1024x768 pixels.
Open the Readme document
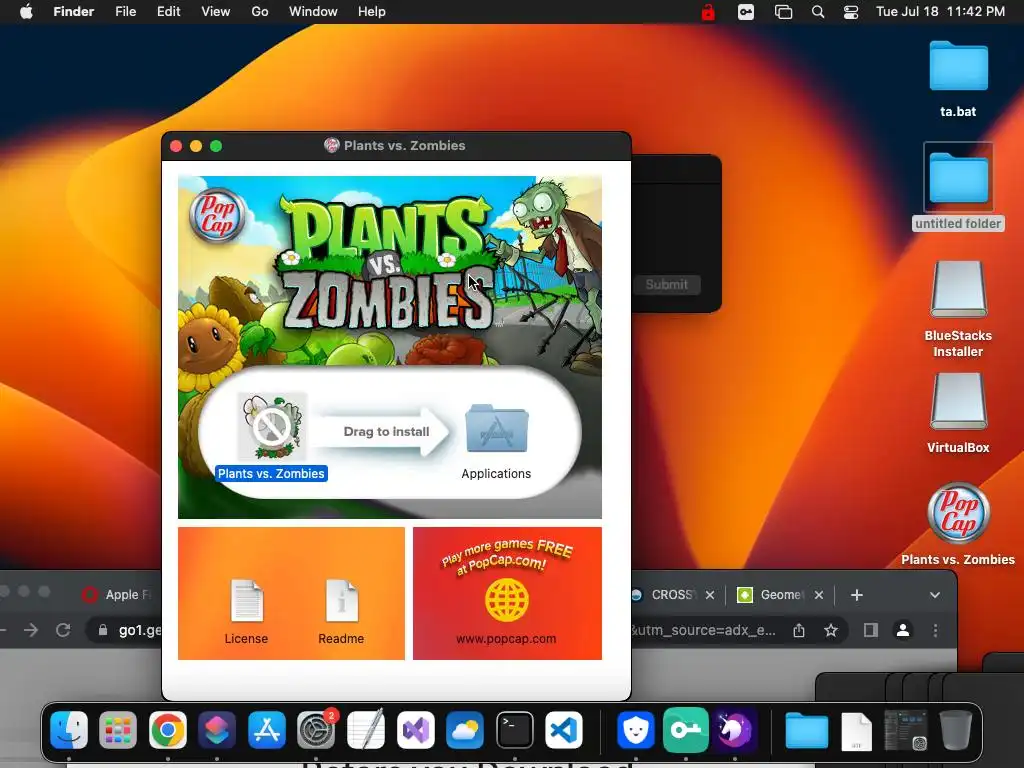(x=342, y=601)
